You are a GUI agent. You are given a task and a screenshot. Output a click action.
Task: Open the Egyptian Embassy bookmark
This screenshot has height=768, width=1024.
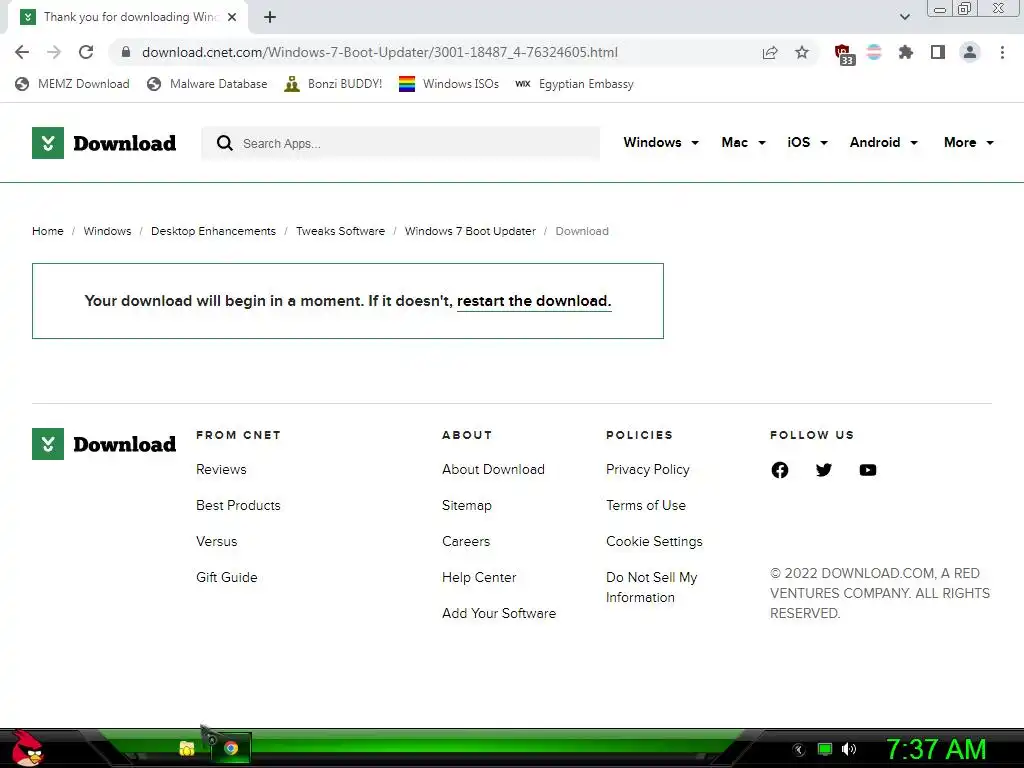[574, 84]
